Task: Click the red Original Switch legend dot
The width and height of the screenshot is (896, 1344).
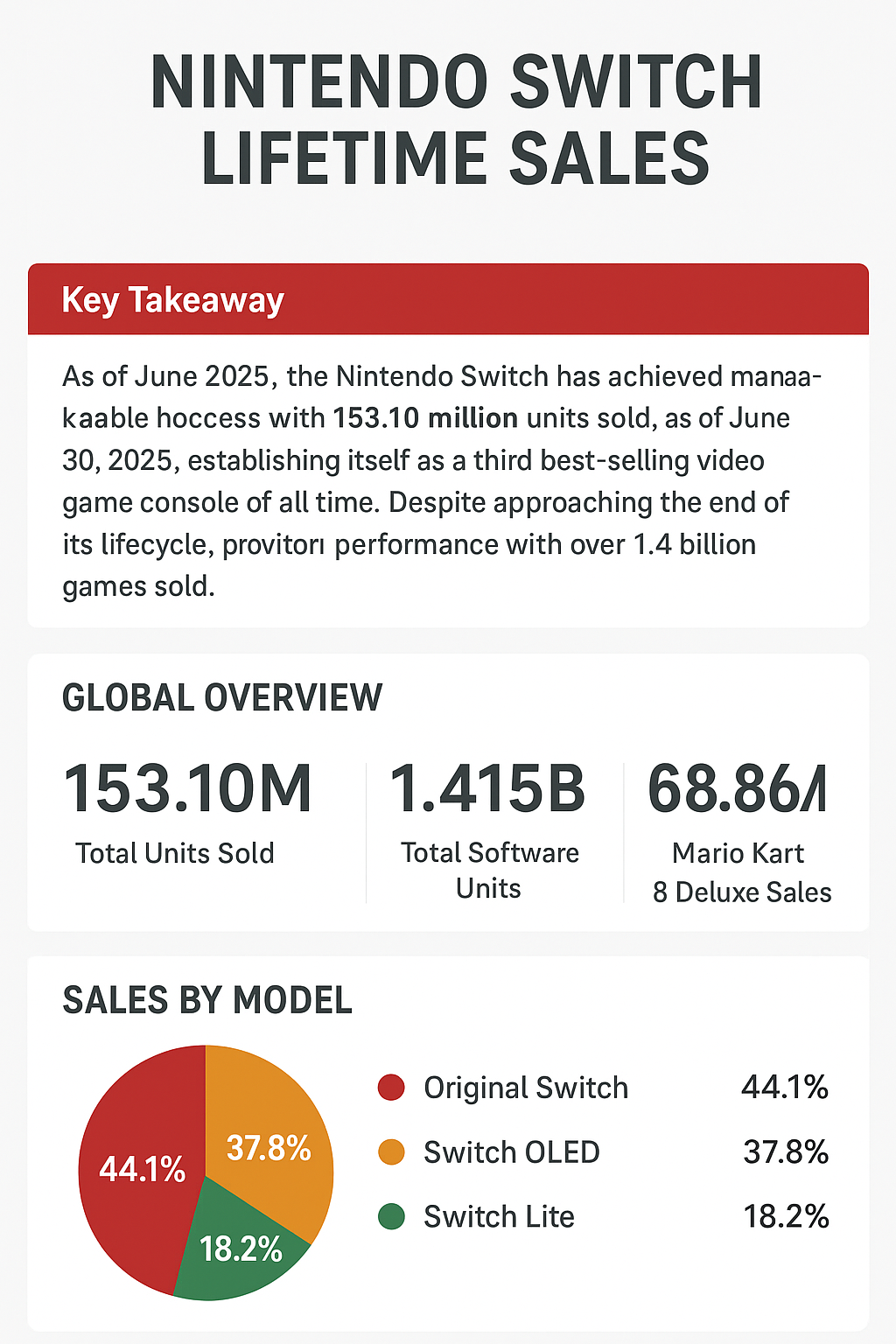Action: [391, 1088]
